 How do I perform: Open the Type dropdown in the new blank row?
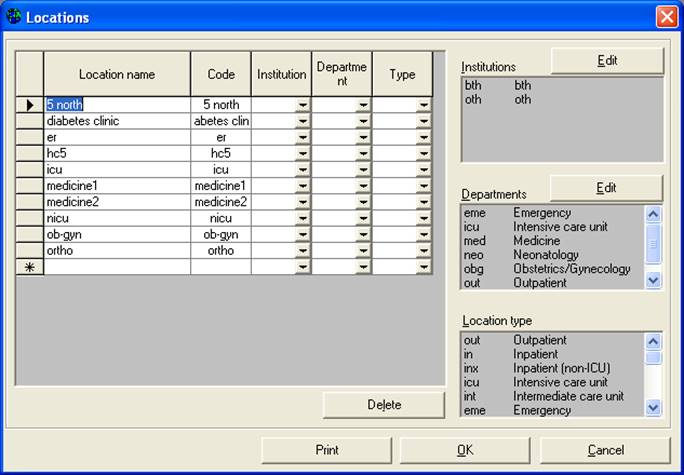pos(423,267)
